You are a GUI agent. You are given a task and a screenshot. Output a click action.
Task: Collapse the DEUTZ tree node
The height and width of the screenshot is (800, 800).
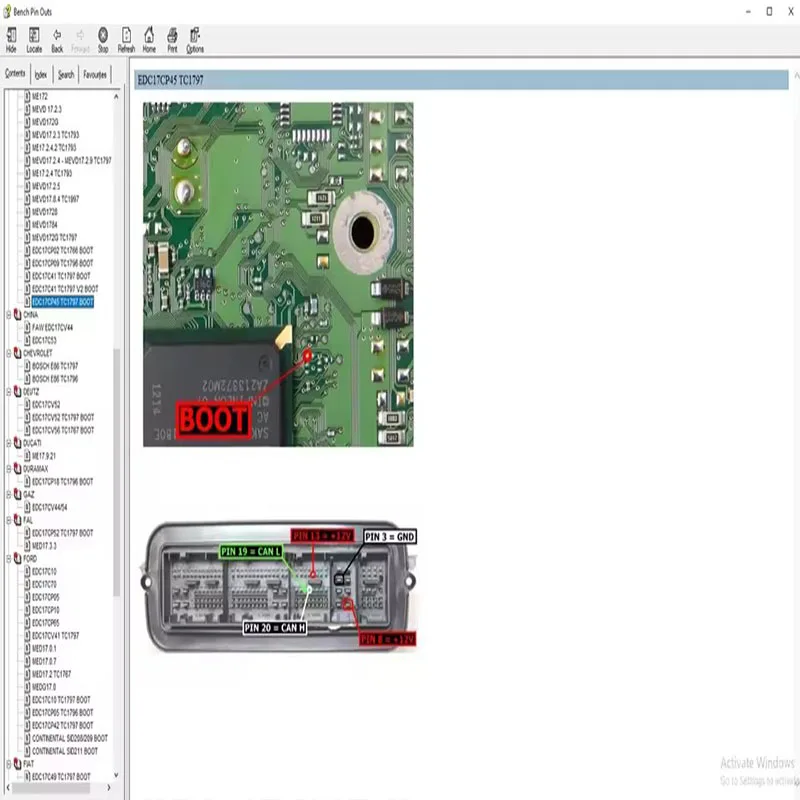pyautogui.click(x=8, y=391)
